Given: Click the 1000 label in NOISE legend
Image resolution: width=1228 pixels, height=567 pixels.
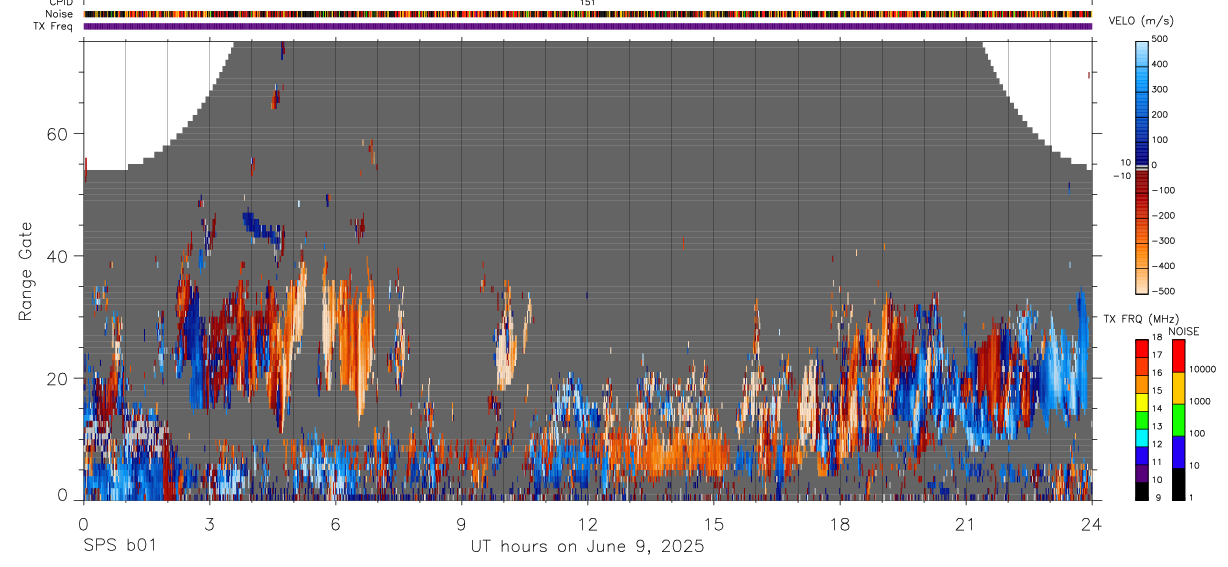Looking at the screenshot, I should (x=1200, y=401).
